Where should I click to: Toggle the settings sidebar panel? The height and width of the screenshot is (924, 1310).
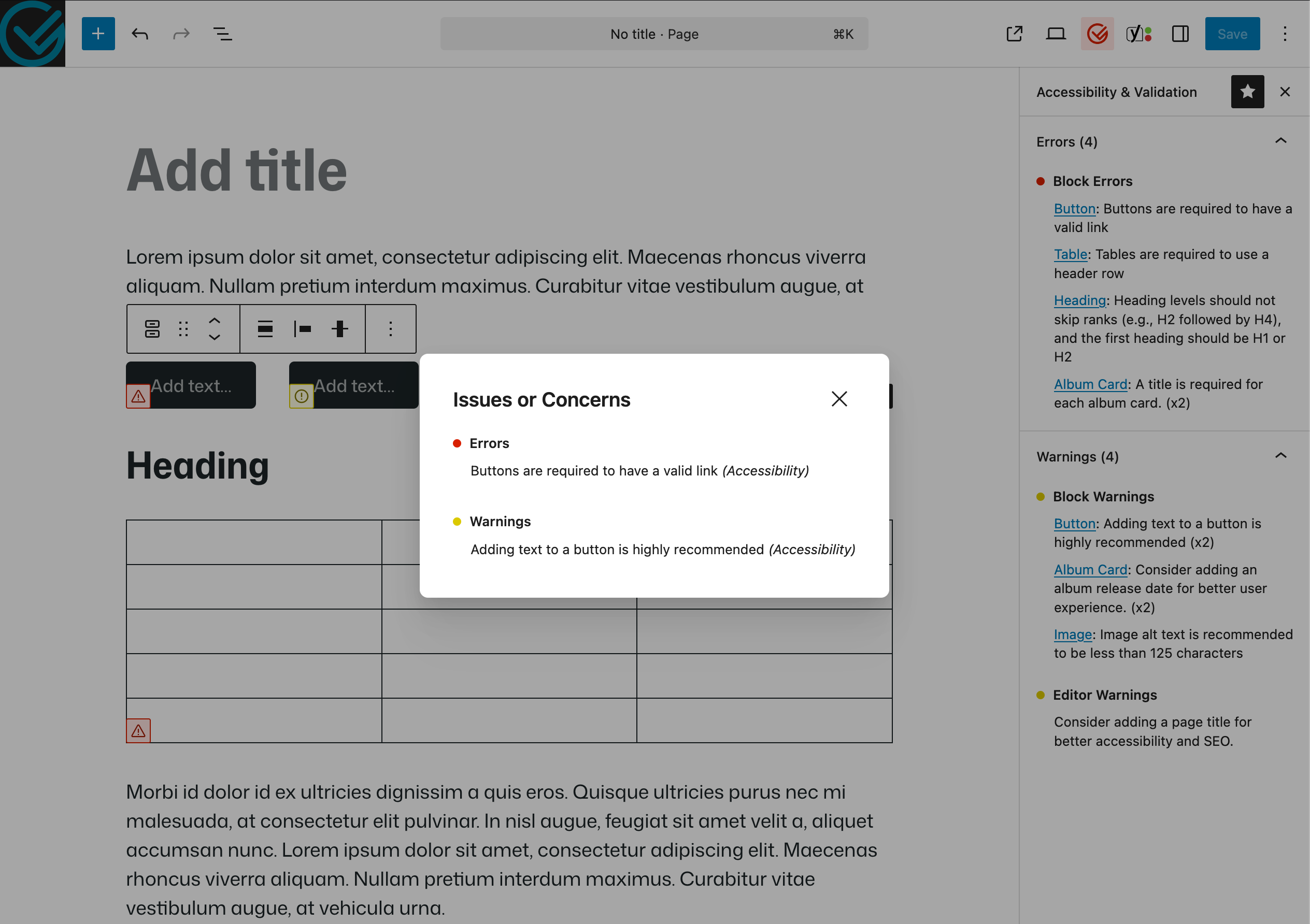[1180, 34]
